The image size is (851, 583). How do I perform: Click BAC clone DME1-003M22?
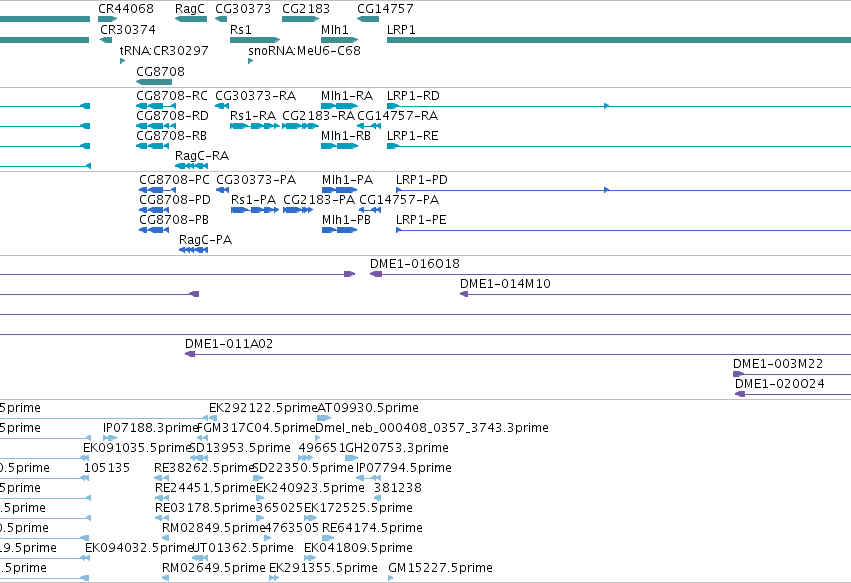778,364
